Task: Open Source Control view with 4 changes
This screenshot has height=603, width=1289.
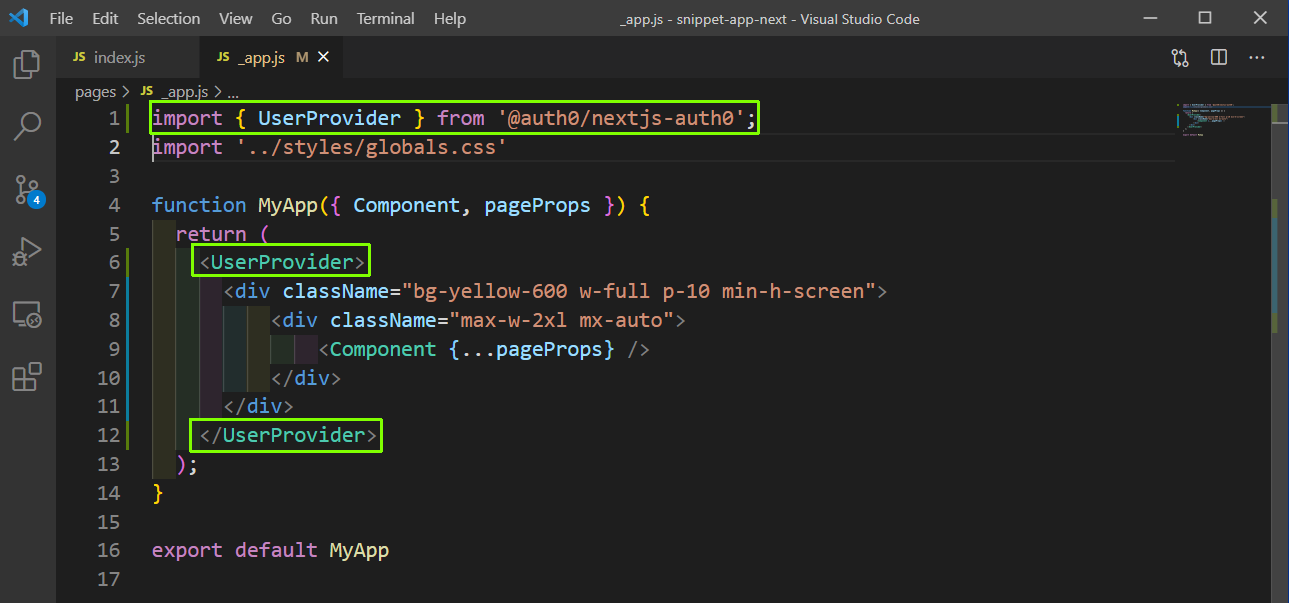Action: click(x=28, y=190)
